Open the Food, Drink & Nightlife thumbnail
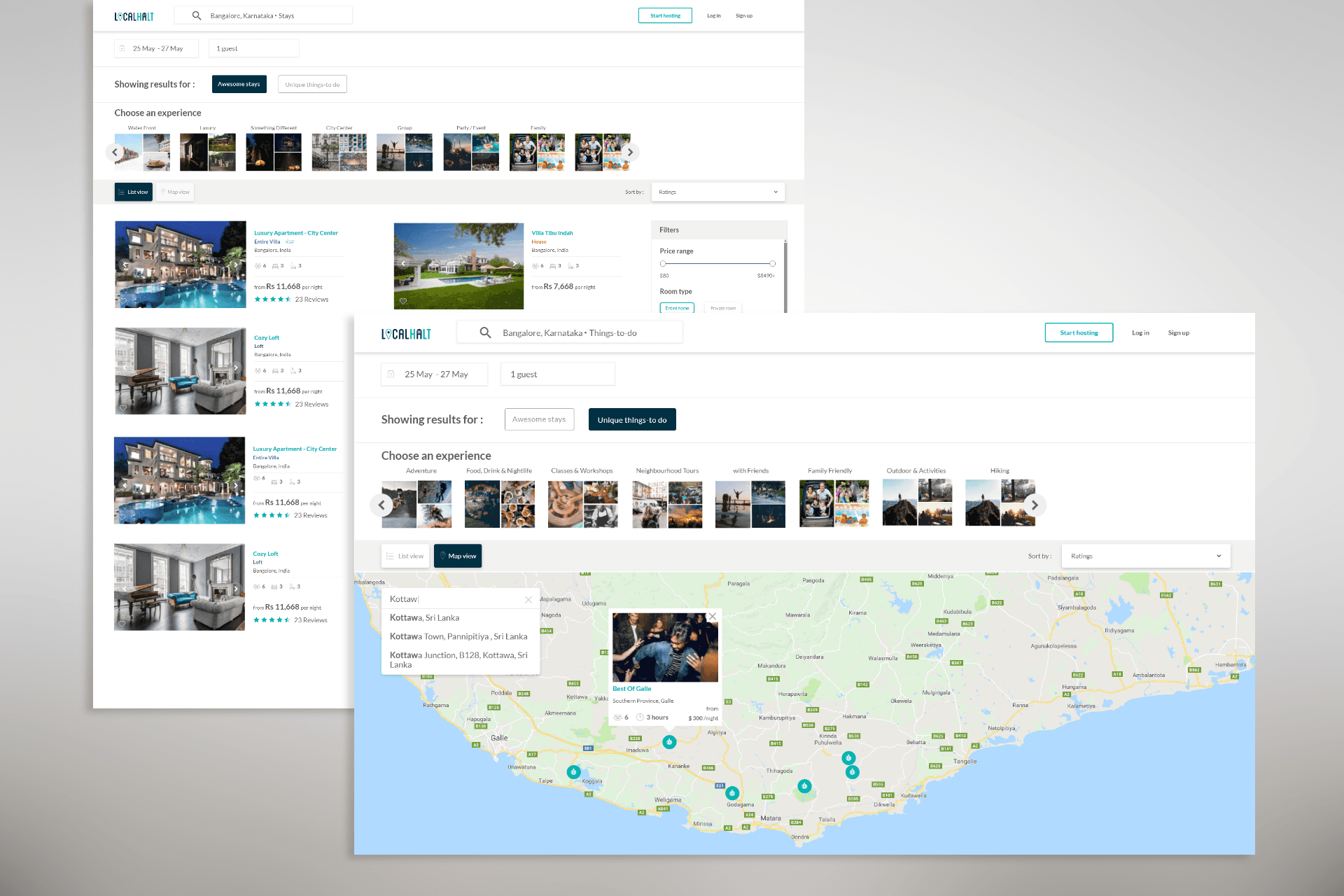The width and height of the screenshot is (1344, 896). pos(499,504)
